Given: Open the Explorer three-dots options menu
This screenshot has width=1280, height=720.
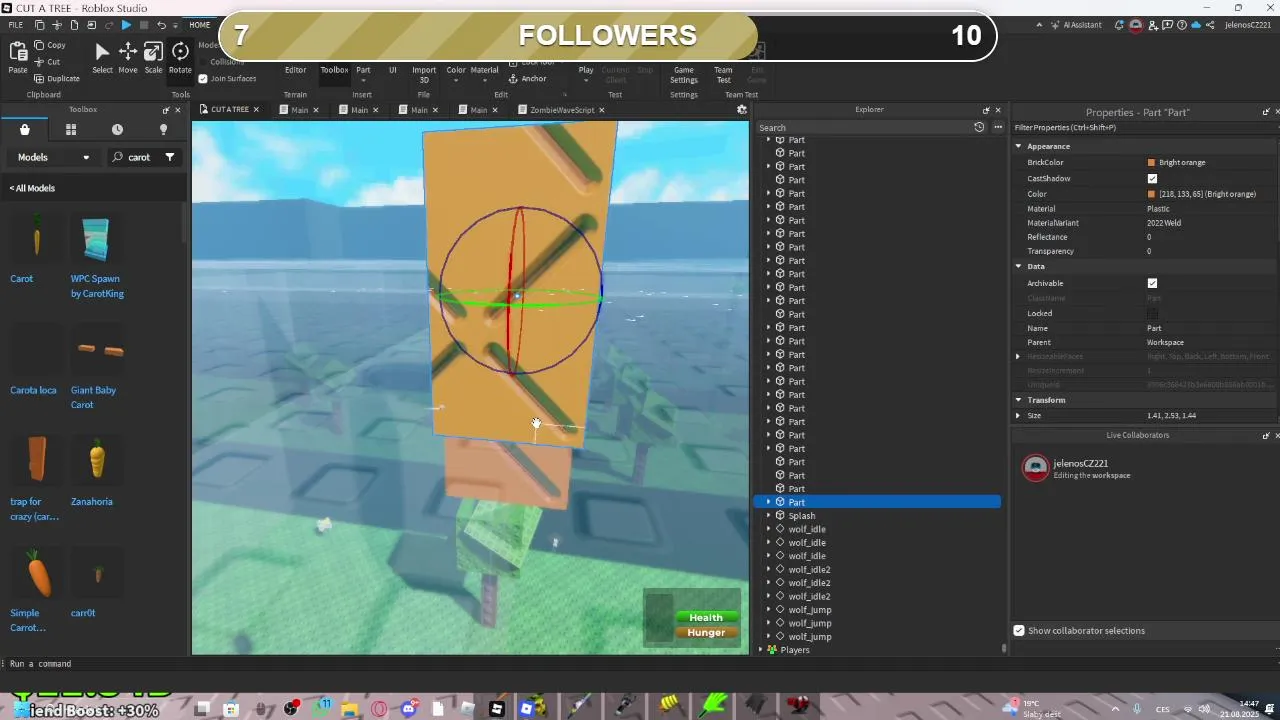Looking at the screenshot, I should click(x=997, y=127).
